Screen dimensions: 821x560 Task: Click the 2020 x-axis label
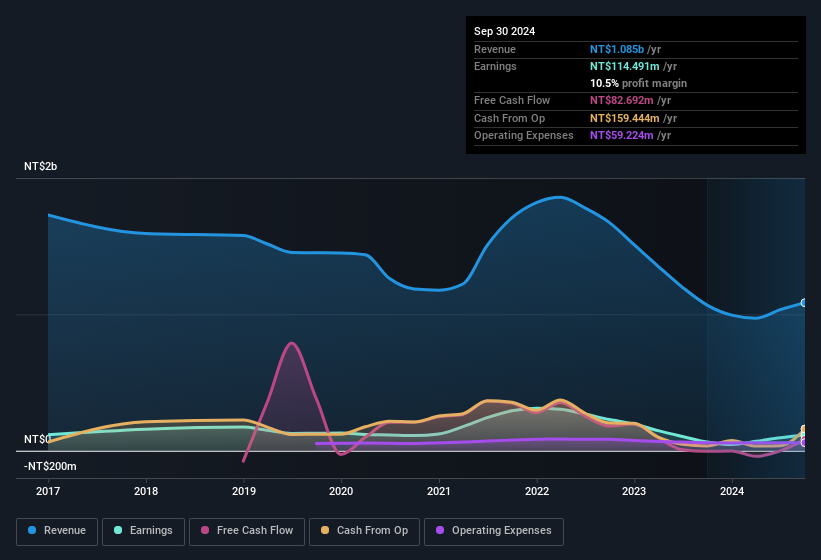click(x=341, y=491)
